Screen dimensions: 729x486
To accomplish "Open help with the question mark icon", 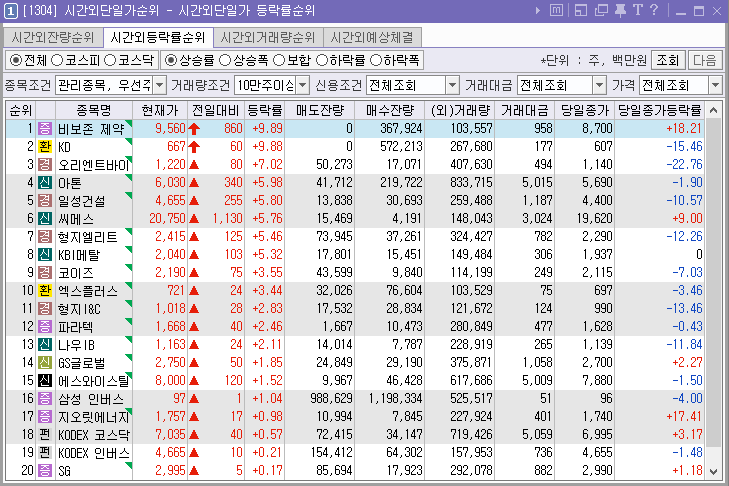I will pyautogui.click(x=654, y=10).
